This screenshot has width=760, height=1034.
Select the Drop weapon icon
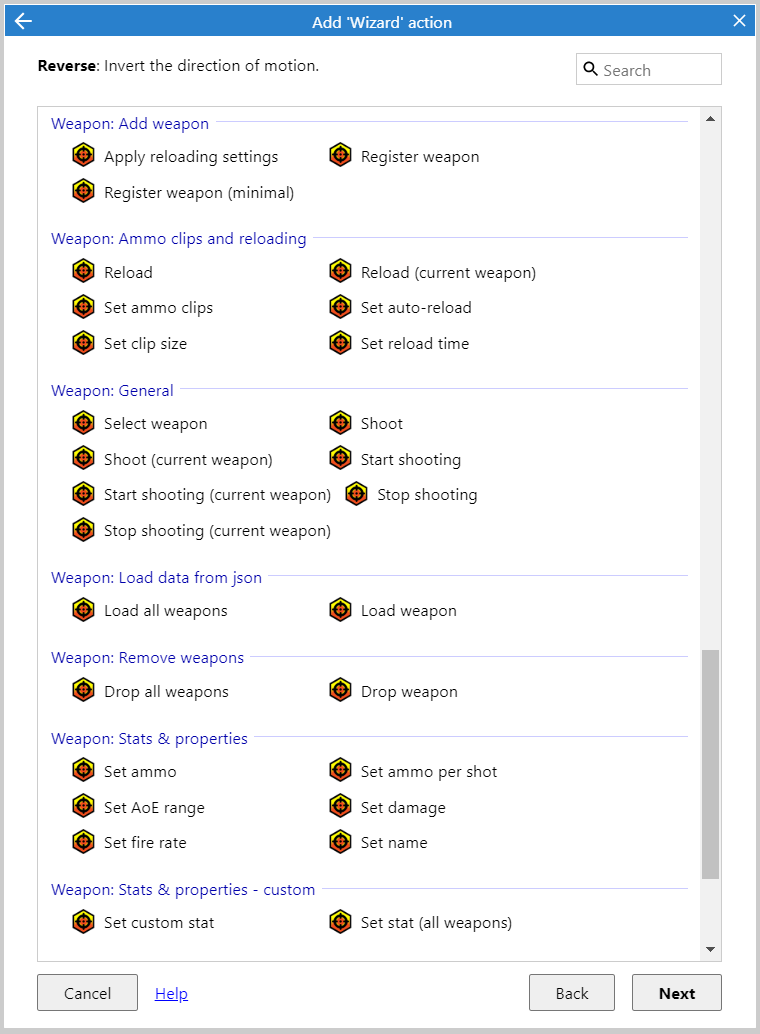tap(341, 691)
